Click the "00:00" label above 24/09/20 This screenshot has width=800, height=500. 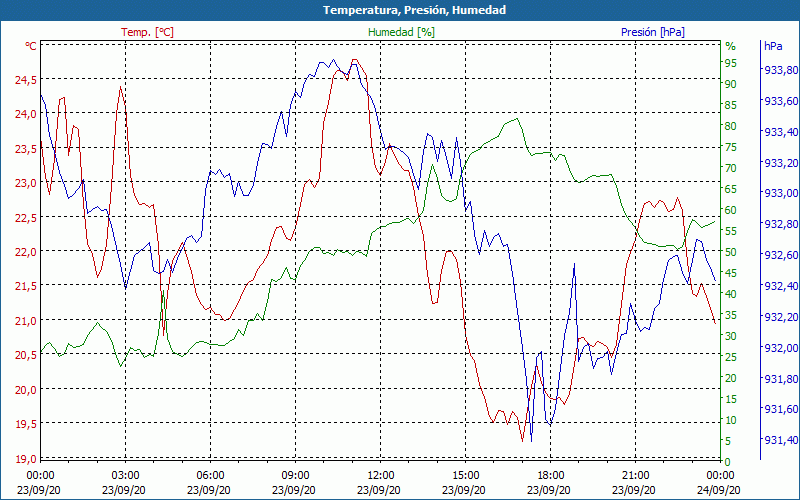tap(720, 476)
